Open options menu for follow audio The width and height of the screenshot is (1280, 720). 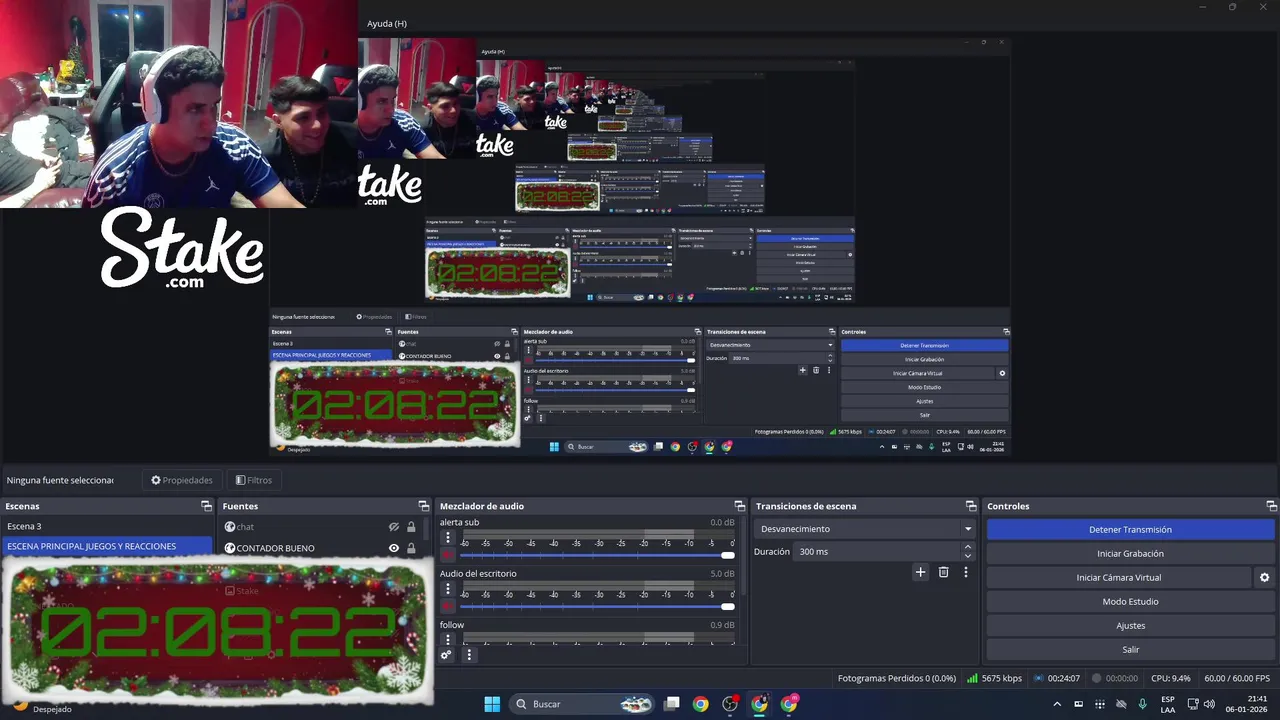click(x=448, y=639)
